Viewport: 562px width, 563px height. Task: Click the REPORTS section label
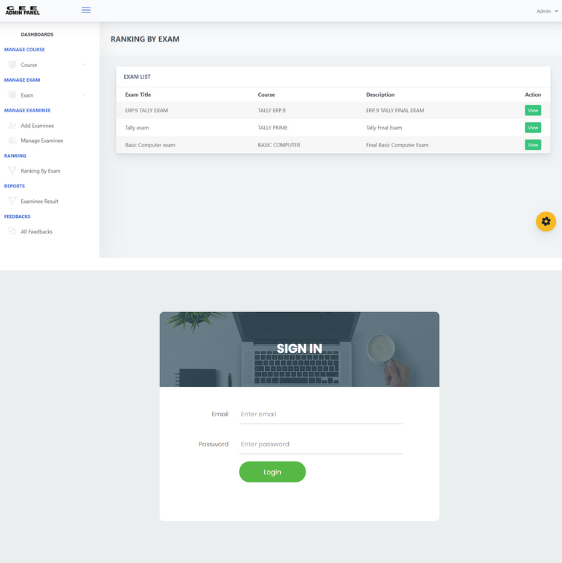tap(14, 186)
